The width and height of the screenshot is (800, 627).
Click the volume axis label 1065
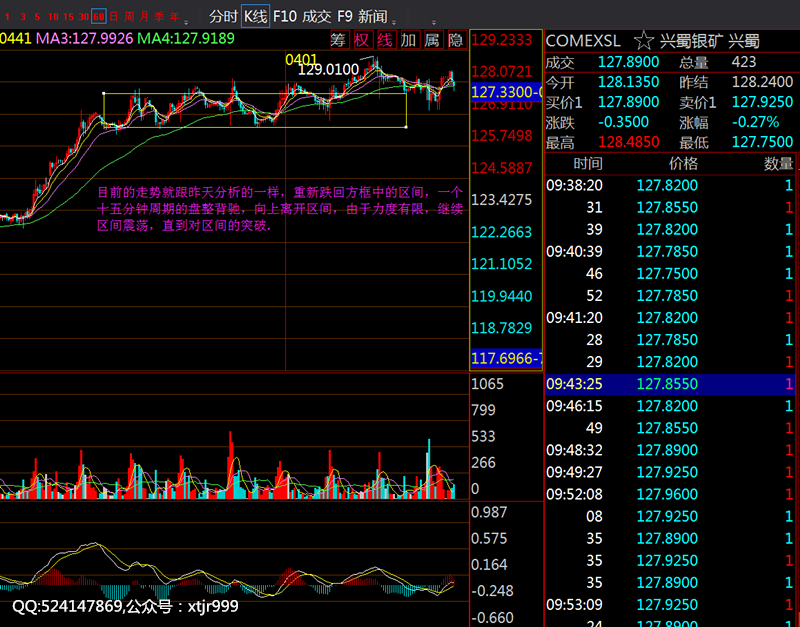[x=487, y=384]
